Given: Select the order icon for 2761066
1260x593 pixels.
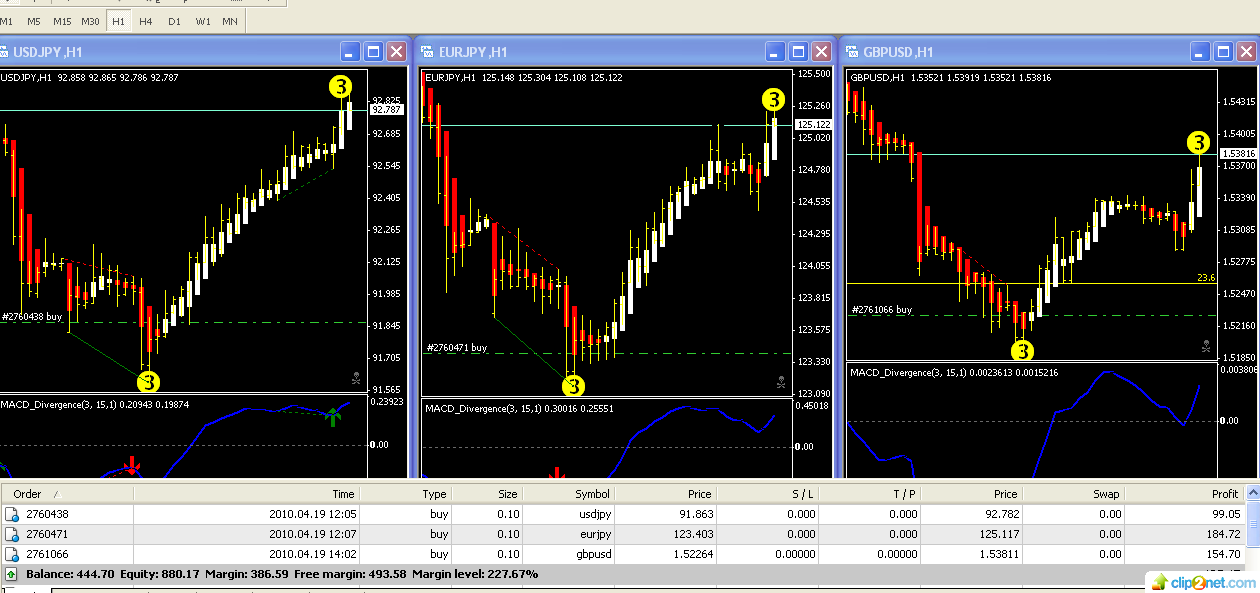Looking at the screenshot, I should [12, 554].
